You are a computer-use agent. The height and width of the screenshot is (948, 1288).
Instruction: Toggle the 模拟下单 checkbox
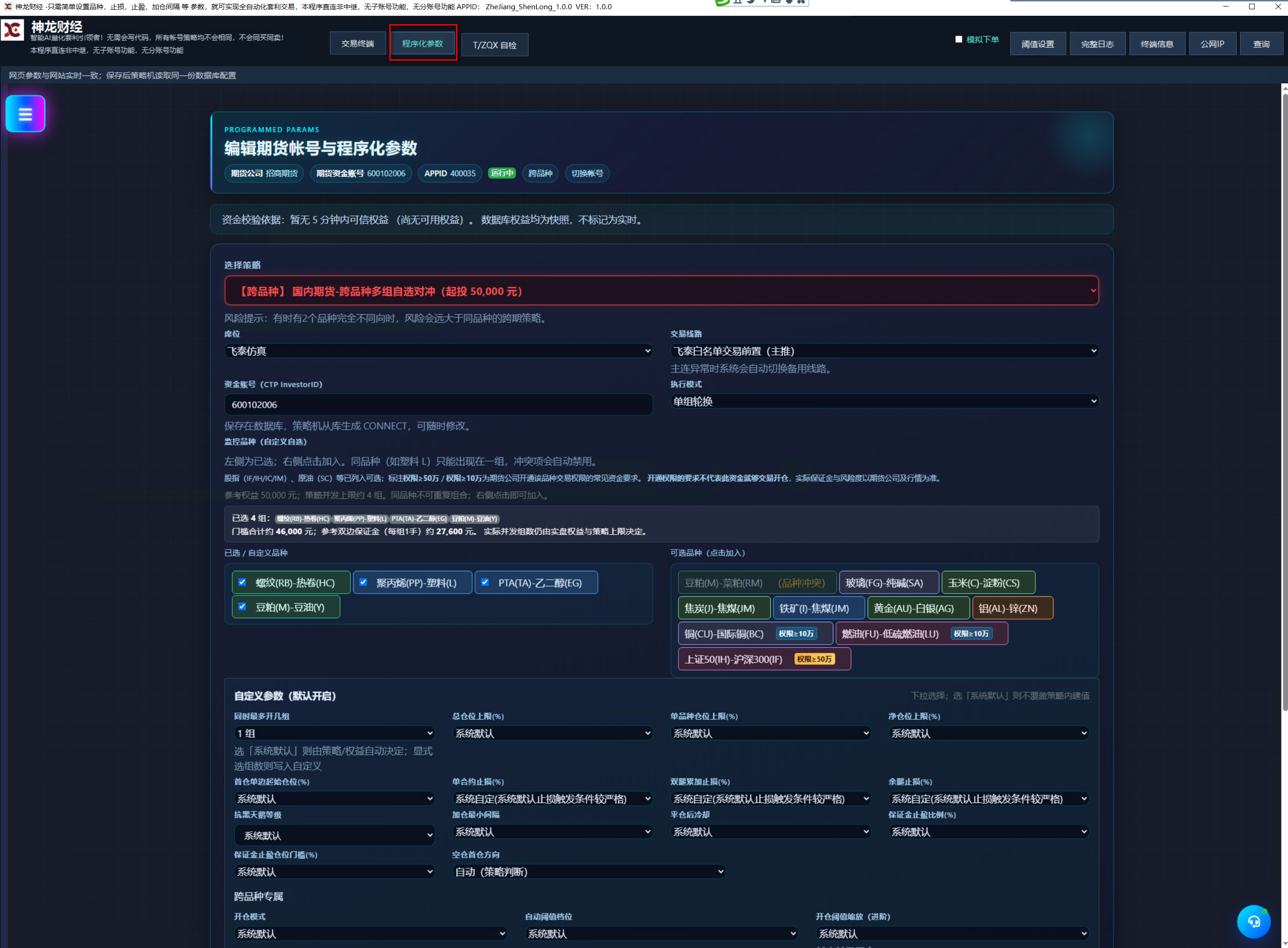(958, 39)
